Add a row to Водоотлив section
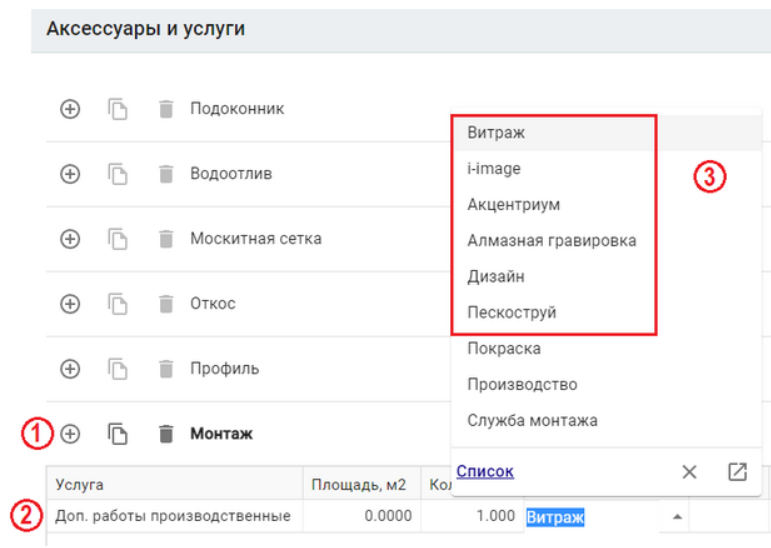The image size is (771, 548). pos(70,174)
